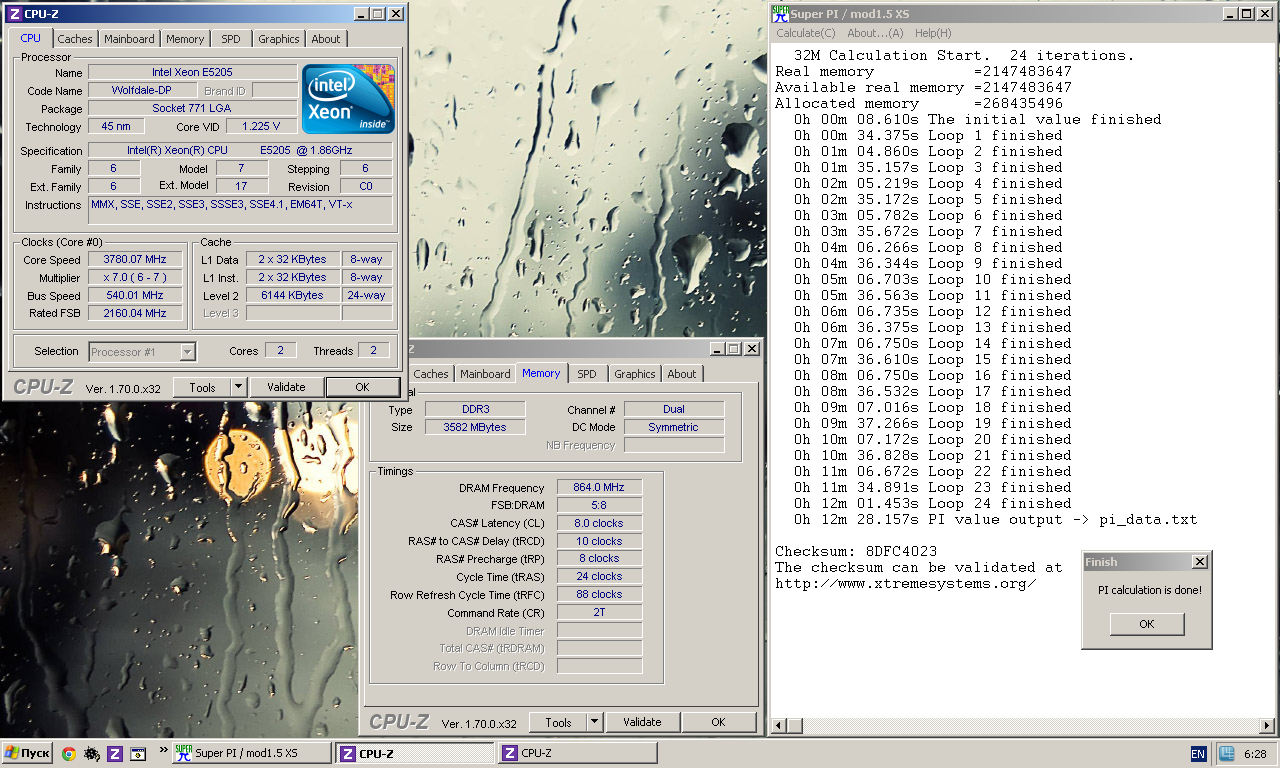
Task: Open Chrome from quick launch
Action: [x=69, y=754]
